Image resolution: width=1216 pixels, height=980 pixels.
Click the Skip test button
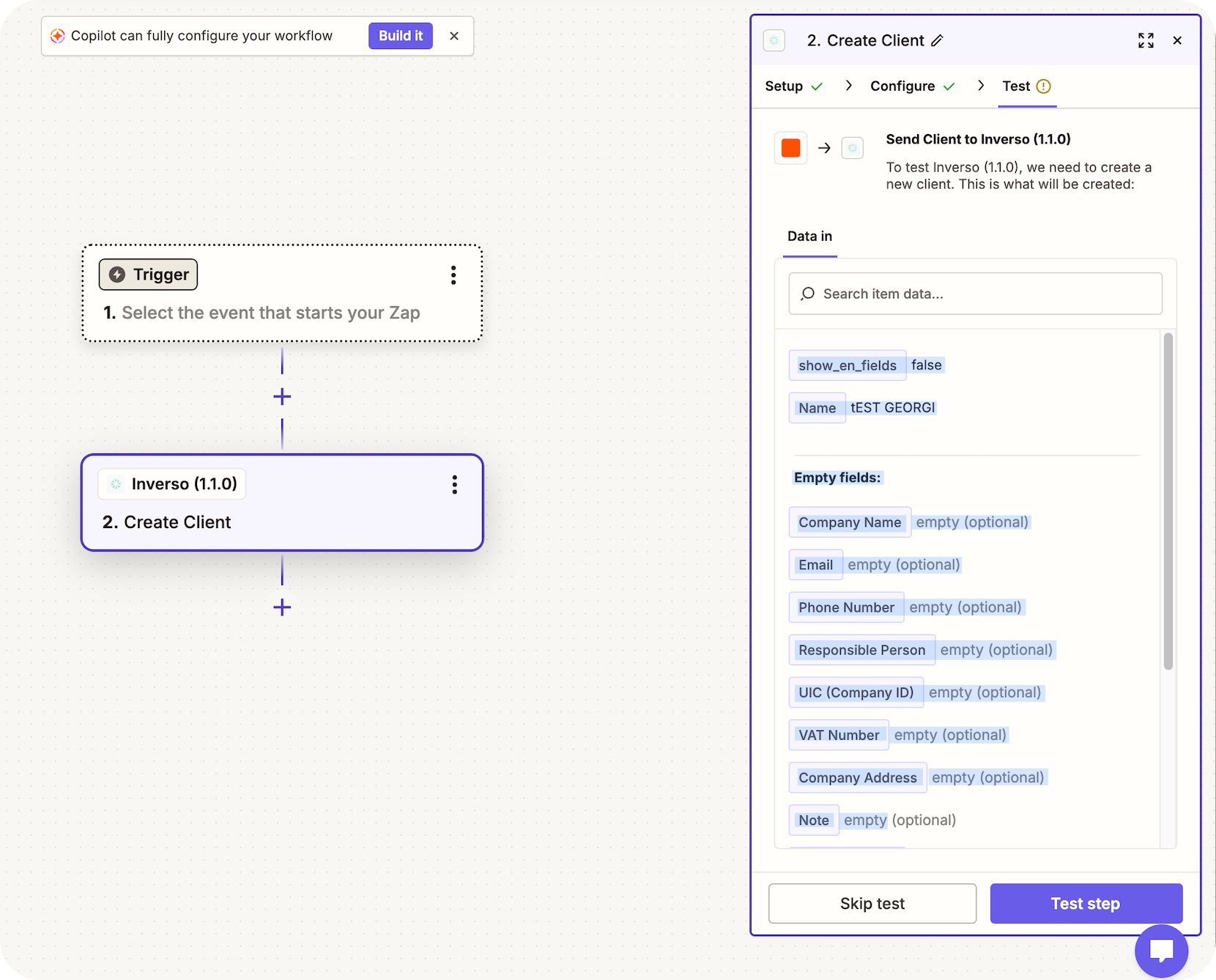point(872,904)
